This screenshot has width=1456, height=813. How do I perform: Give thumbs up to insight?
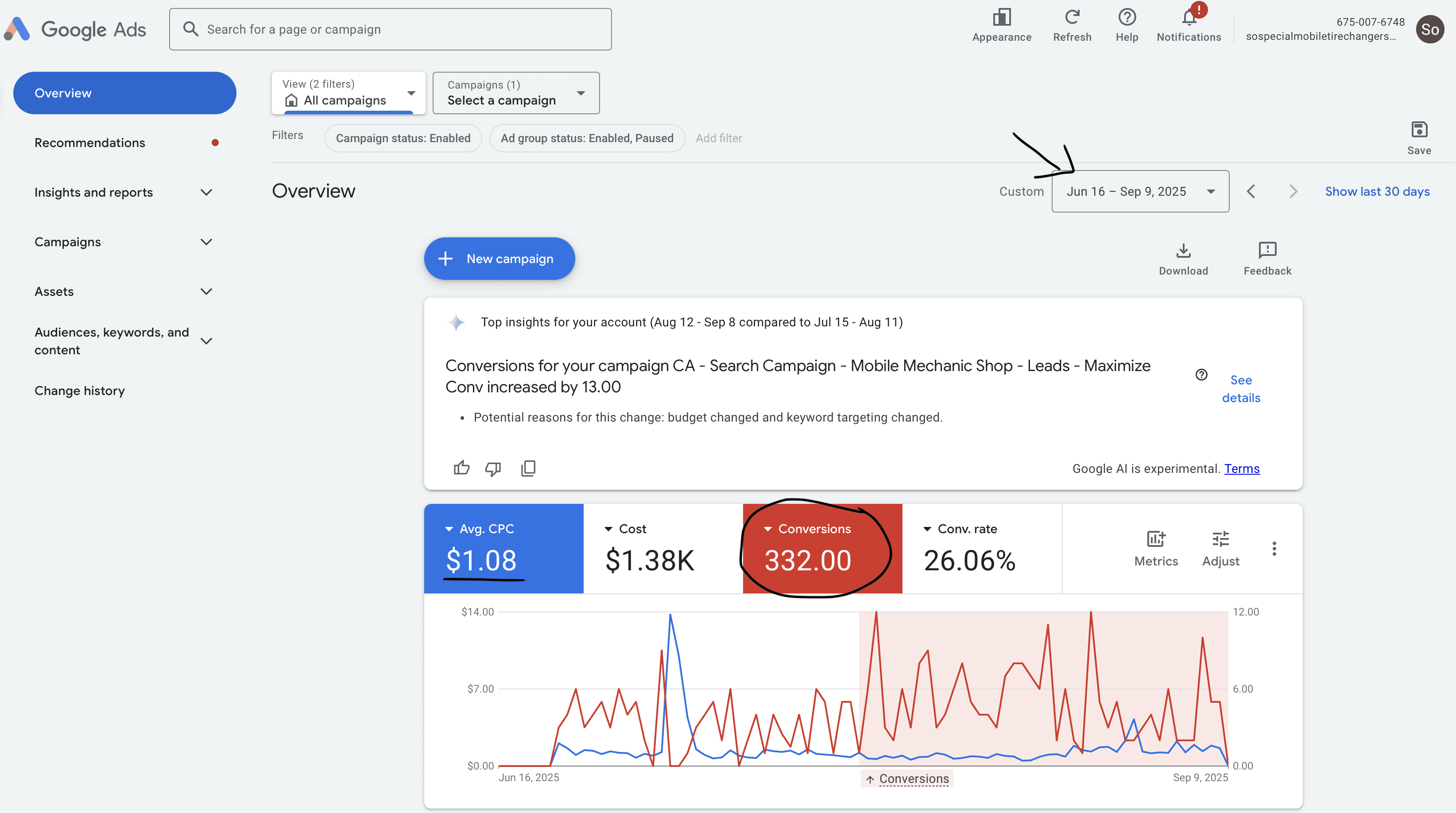coord(461,468)
